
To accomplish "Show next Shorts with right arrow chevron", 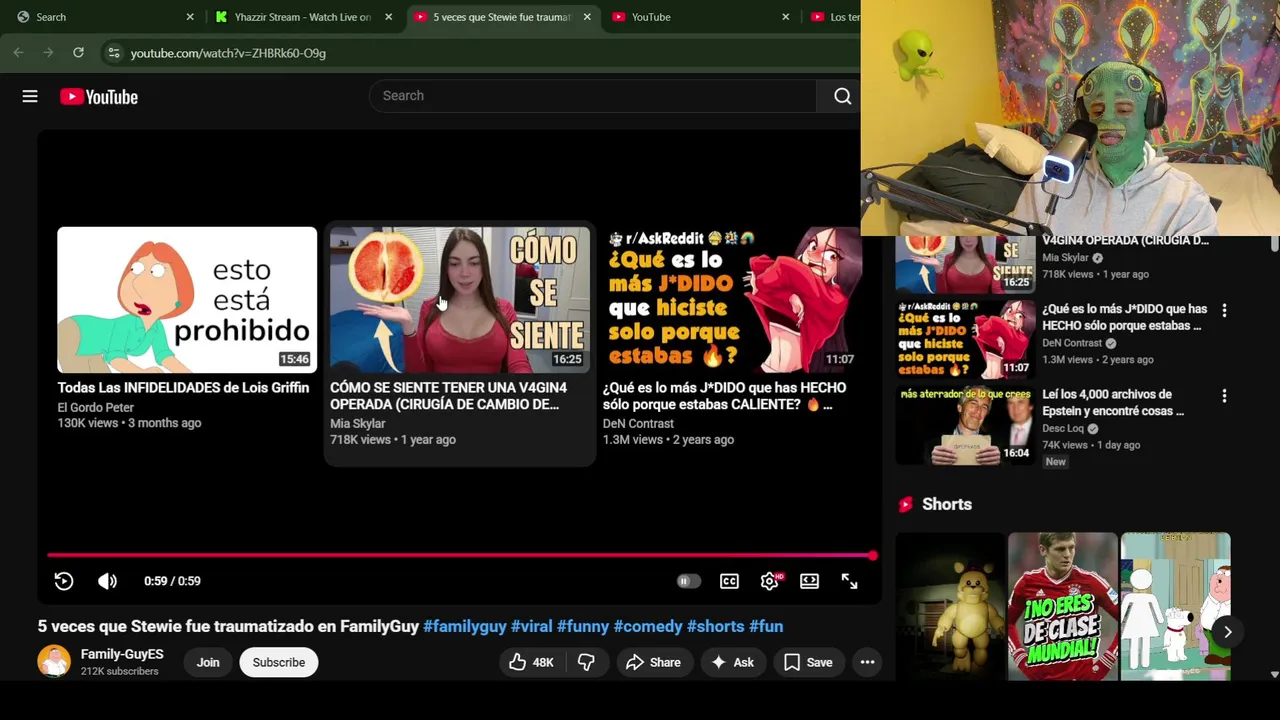I will (1227, 632).
